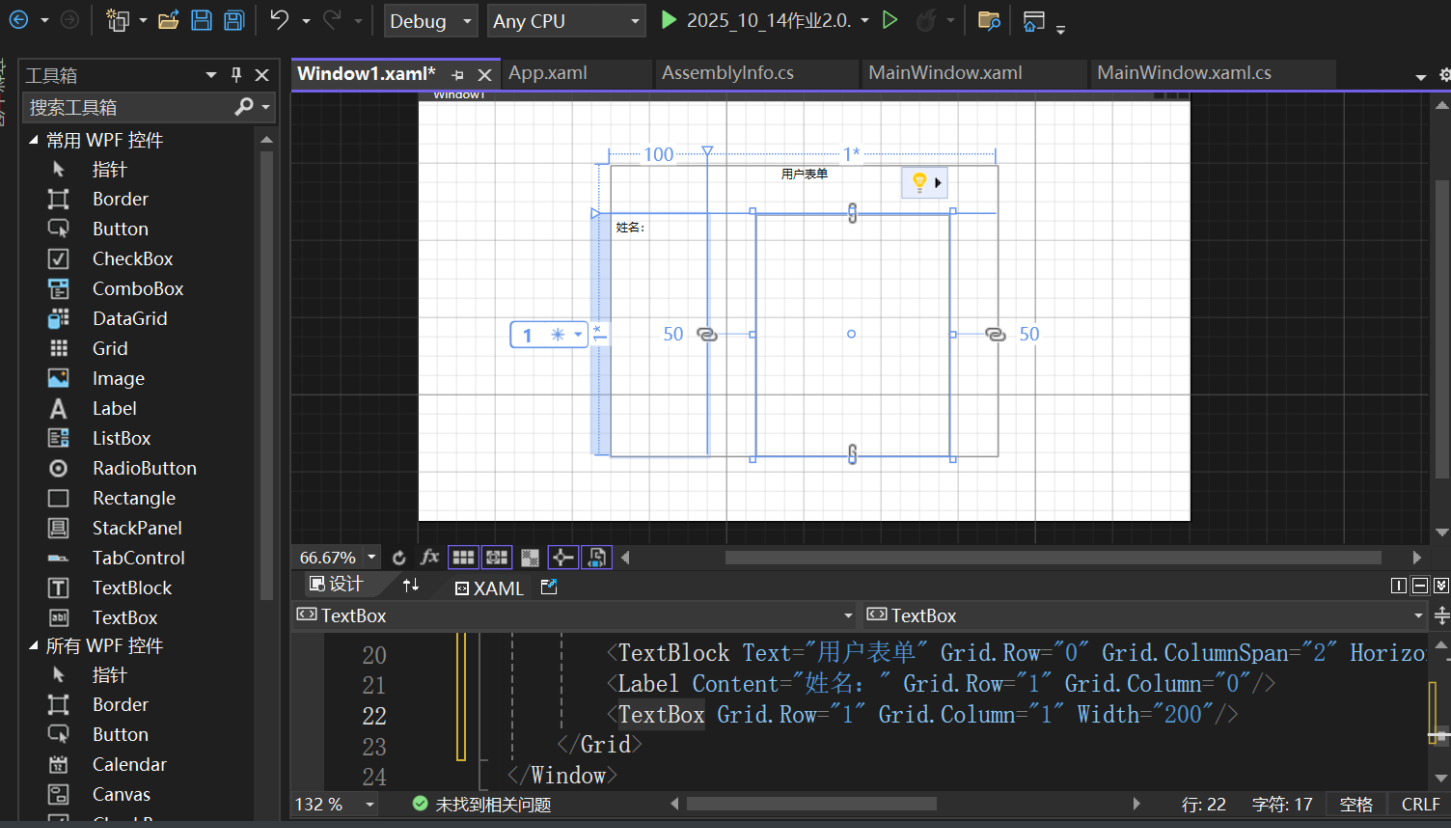
Task: Switch to the AssemblyInfo.cs tab
Action: tap(728, 73)
